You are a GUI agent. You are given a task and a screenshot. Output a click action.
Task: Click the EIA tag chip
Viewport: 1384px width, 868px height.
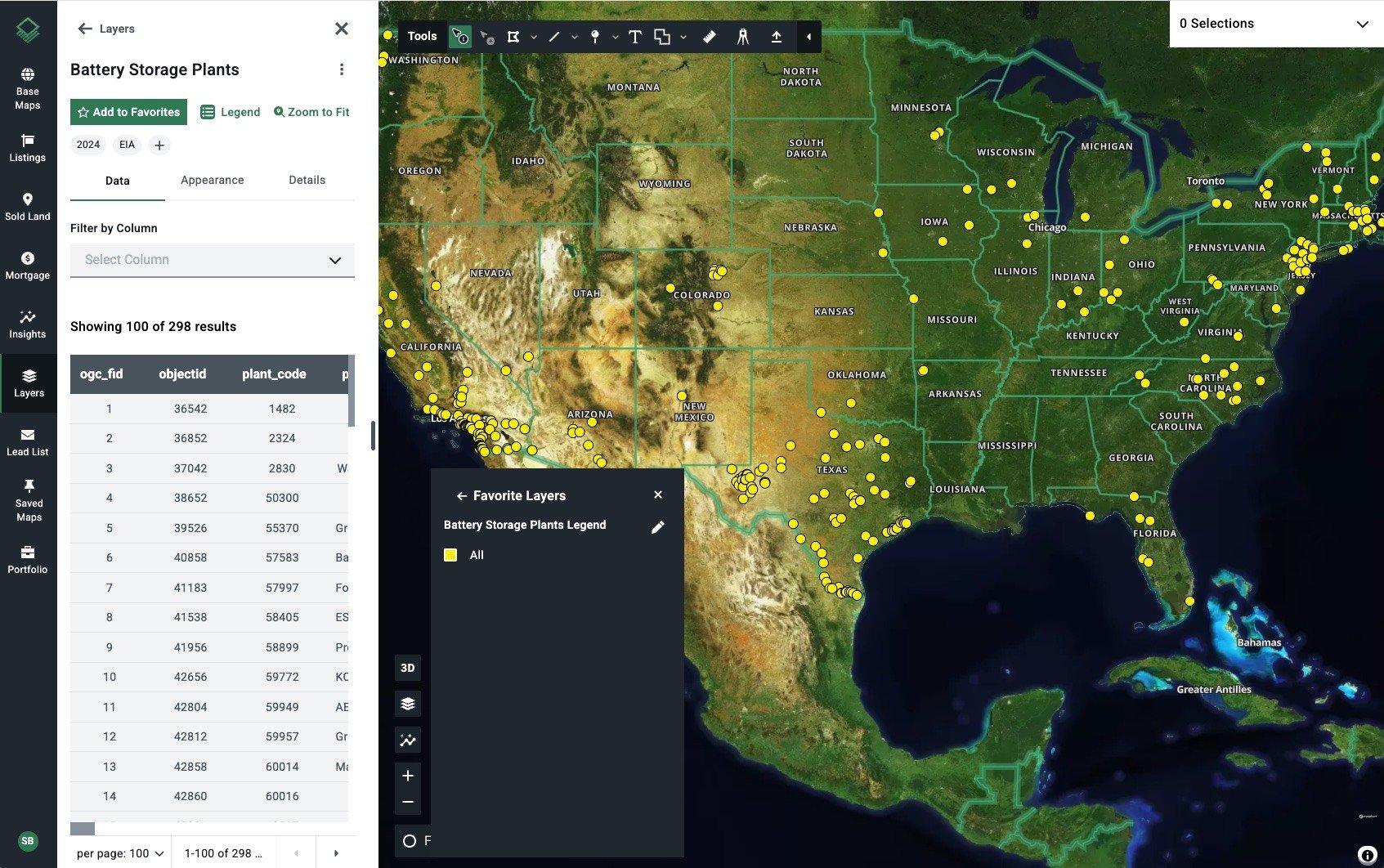pyautogui.click(x=127, y=145)
